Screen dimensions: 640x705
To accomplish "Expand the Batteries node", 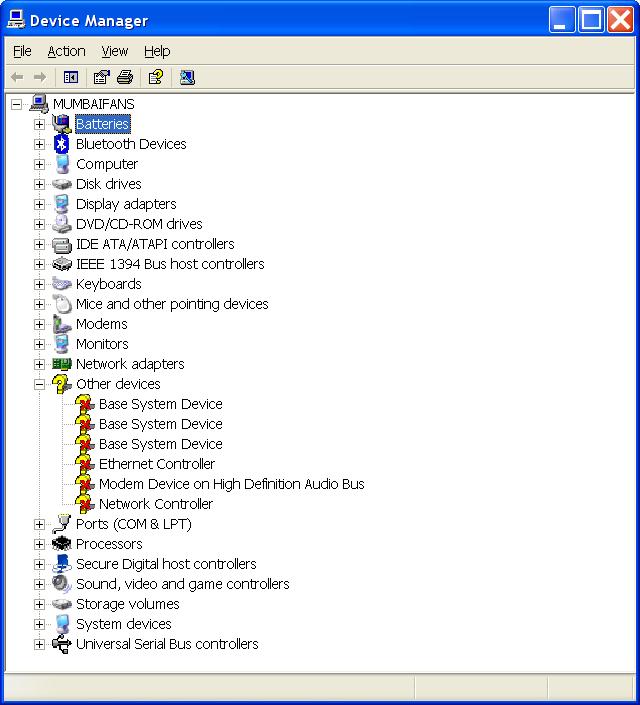I will 39,124.
